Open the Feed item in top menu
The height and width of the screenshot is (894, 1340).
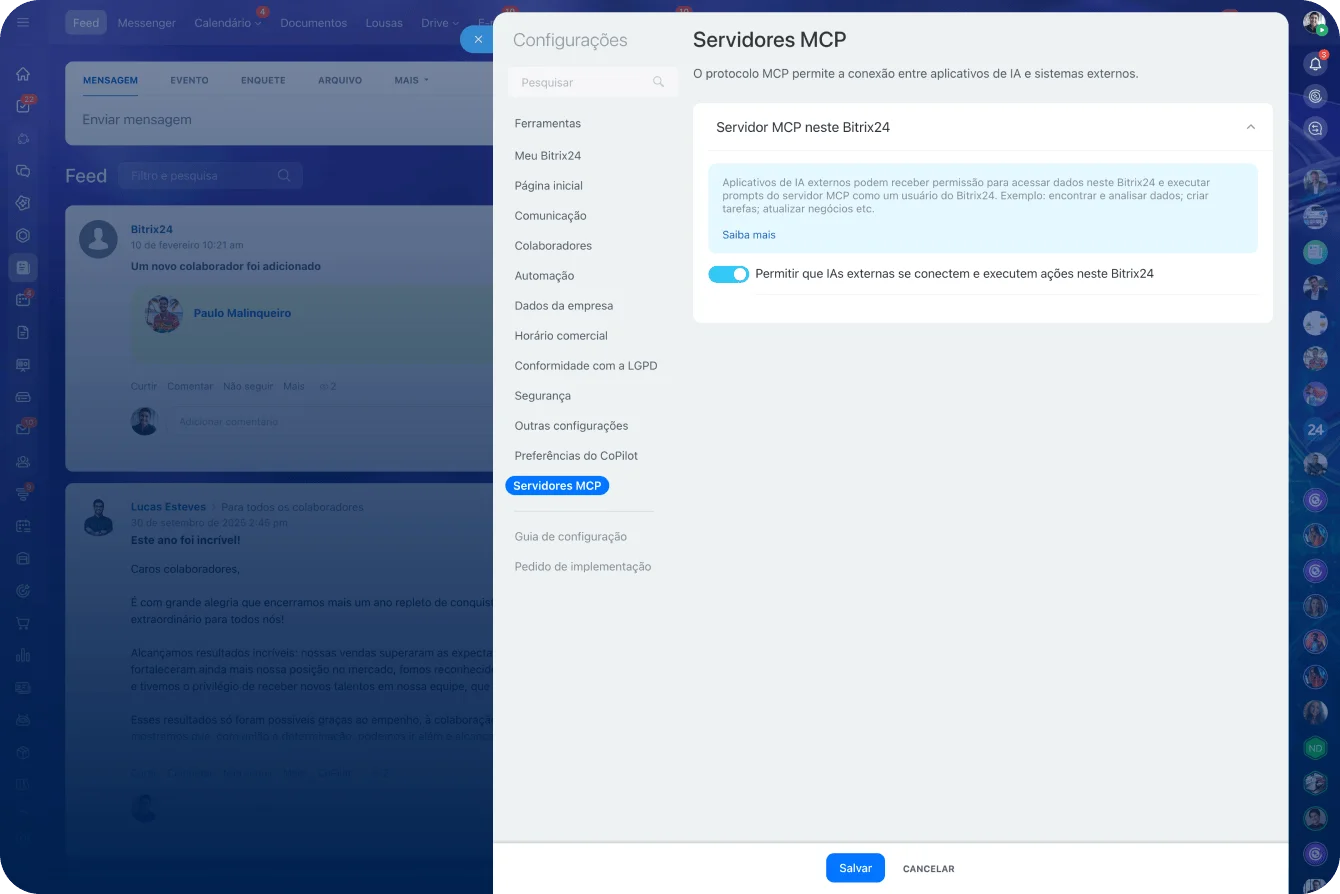86,23
